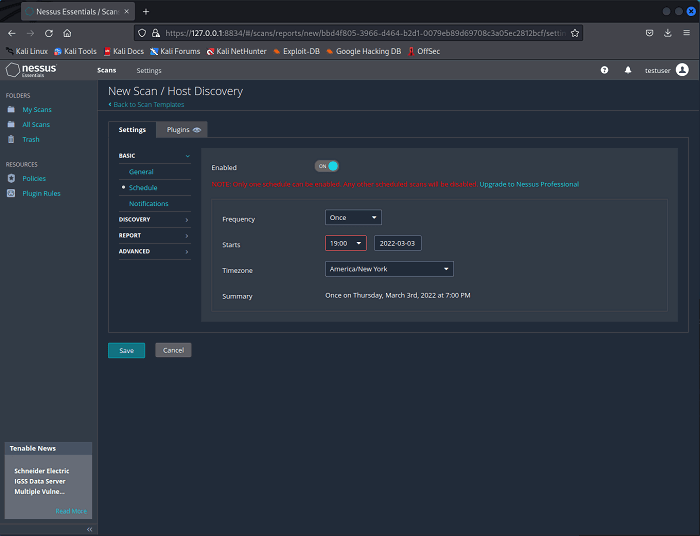
Task: Select Schedule under Basic
Action: click(143, 188)
